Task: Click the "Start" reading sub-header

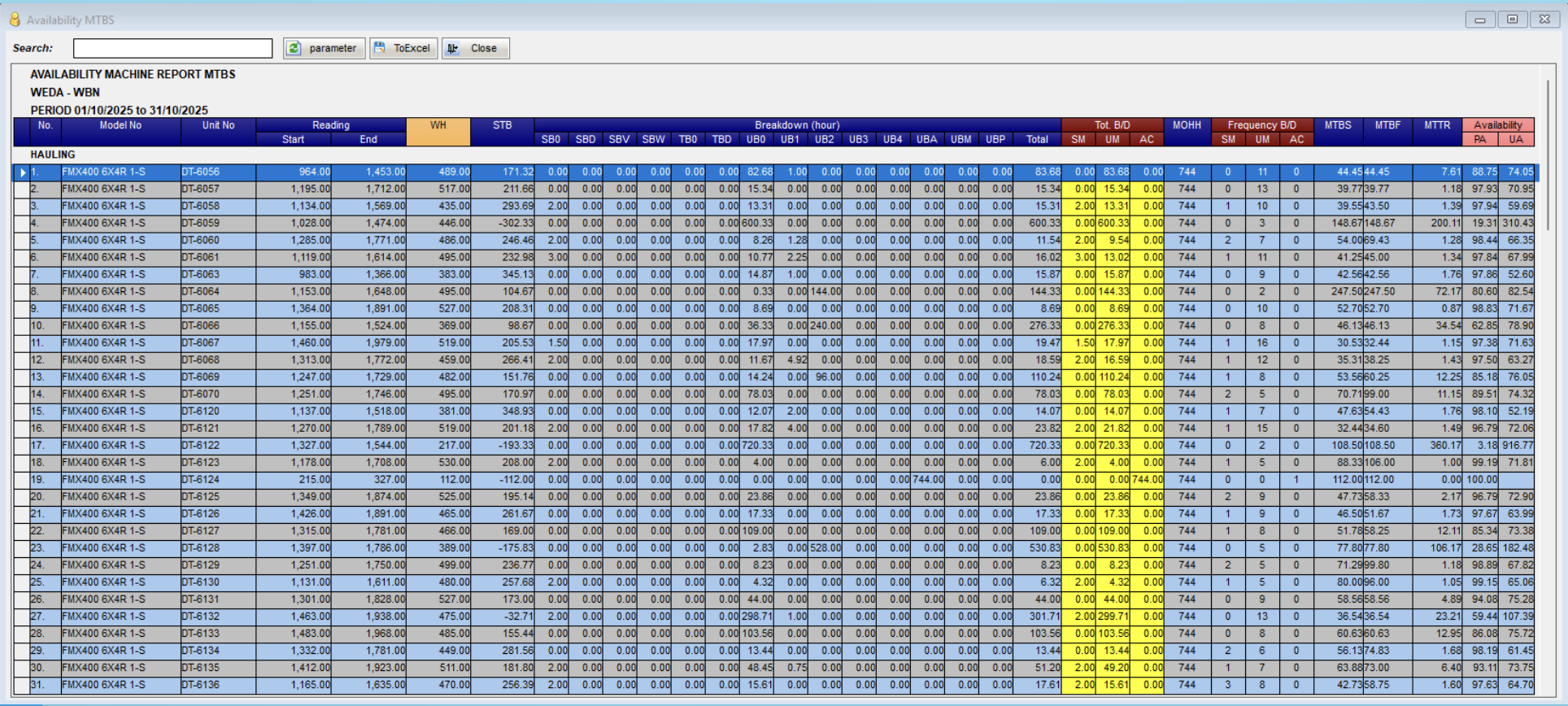Action: (294, 139)
